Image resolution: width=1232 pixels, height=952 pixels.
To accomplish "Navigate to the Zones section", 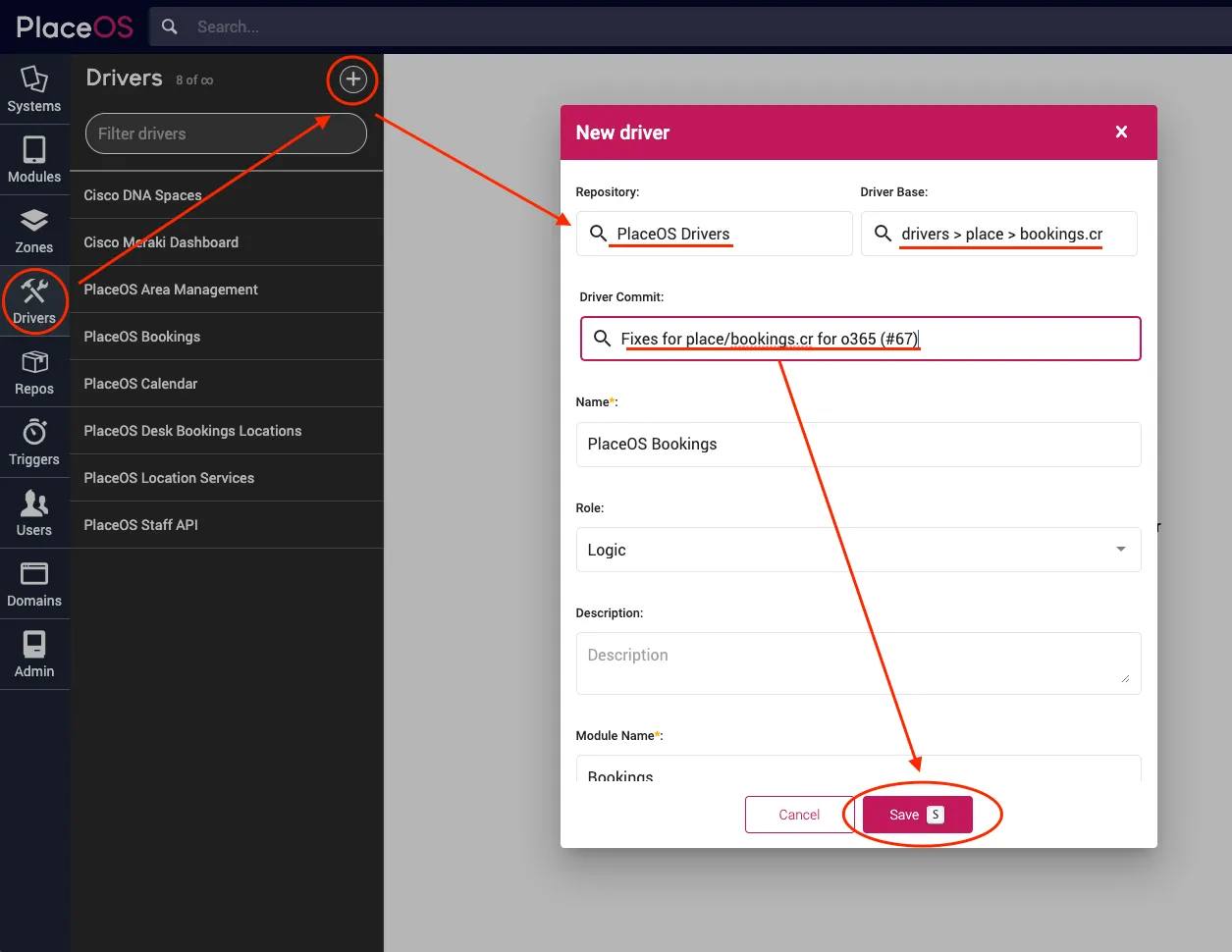I will point(34,230).
